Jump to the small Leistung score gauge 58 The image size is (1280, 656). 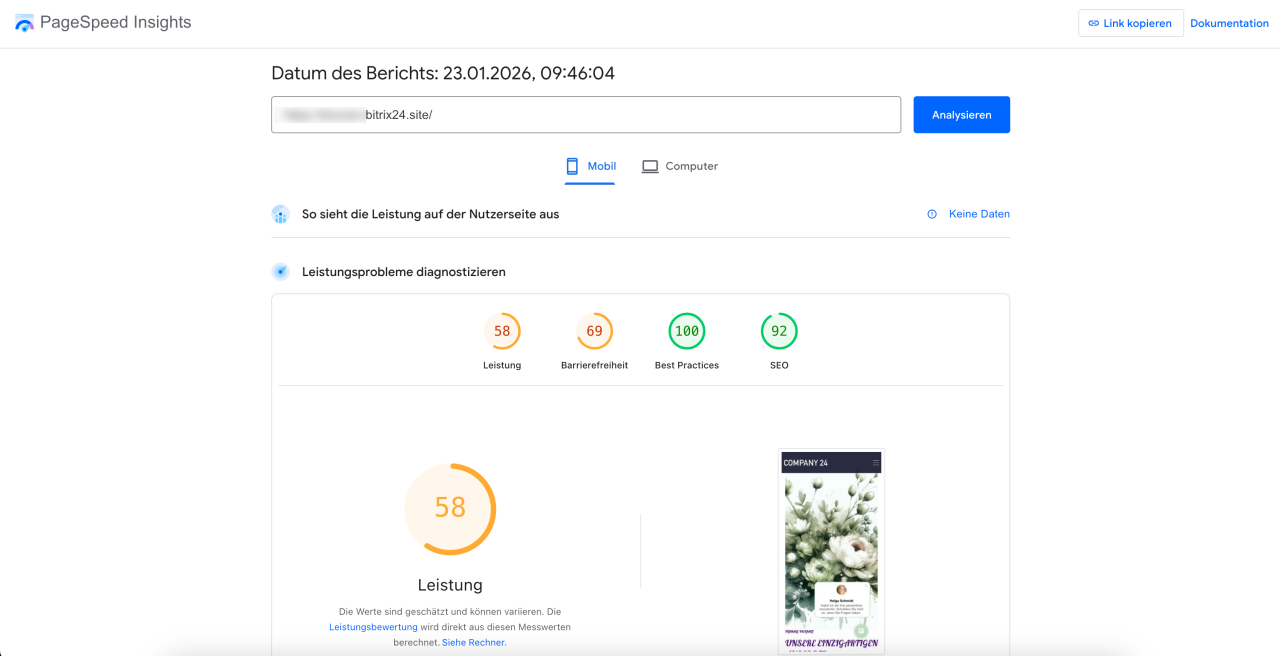[502, 331]
